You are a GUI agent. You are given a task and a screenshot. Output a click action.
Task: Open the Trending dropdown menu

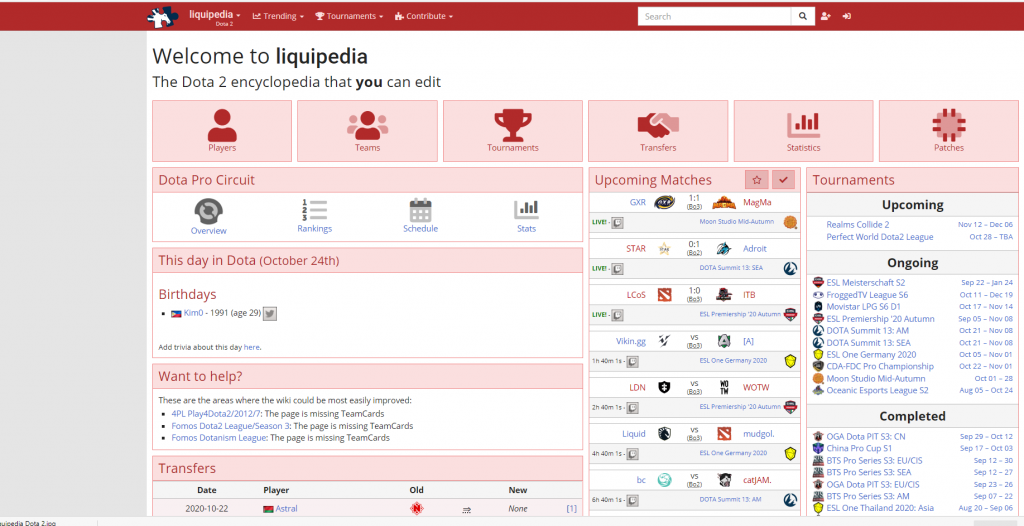click(x=278, y=16)
